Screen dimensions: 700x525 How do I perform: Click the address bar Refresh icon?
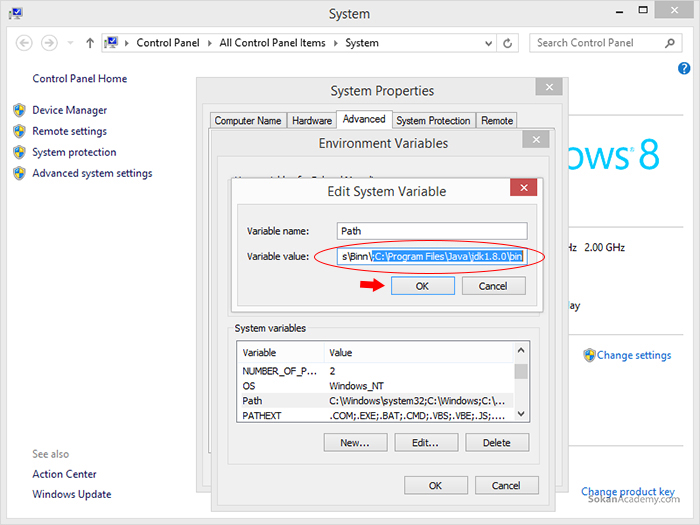click(508, 43)
